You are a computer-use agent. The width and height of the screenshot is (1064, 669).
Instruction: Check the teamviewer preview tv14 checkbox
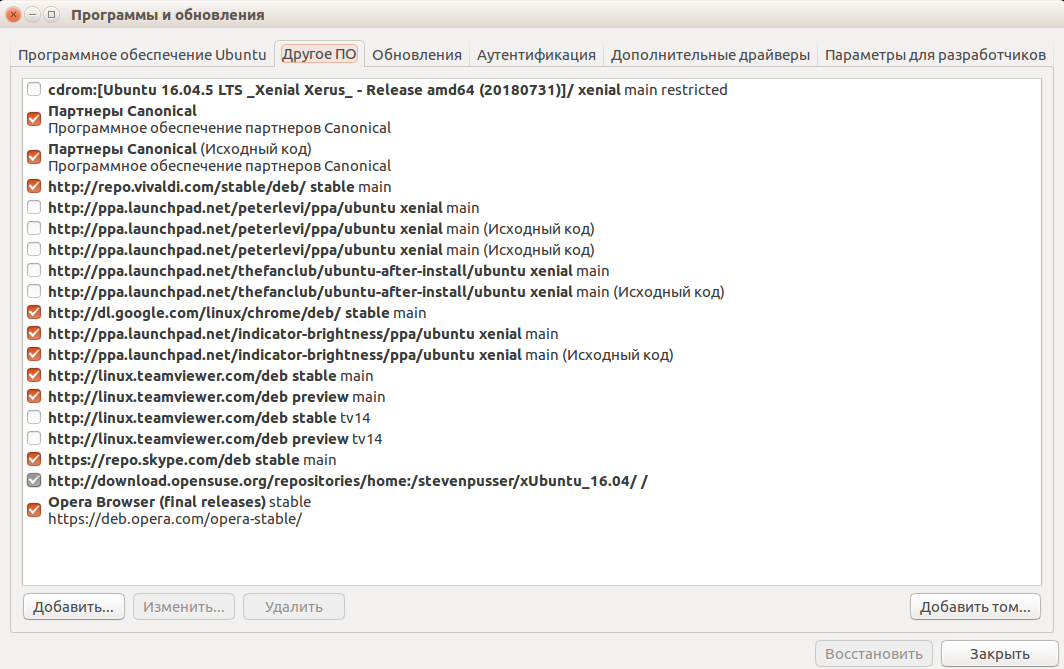tap(34, 439)
